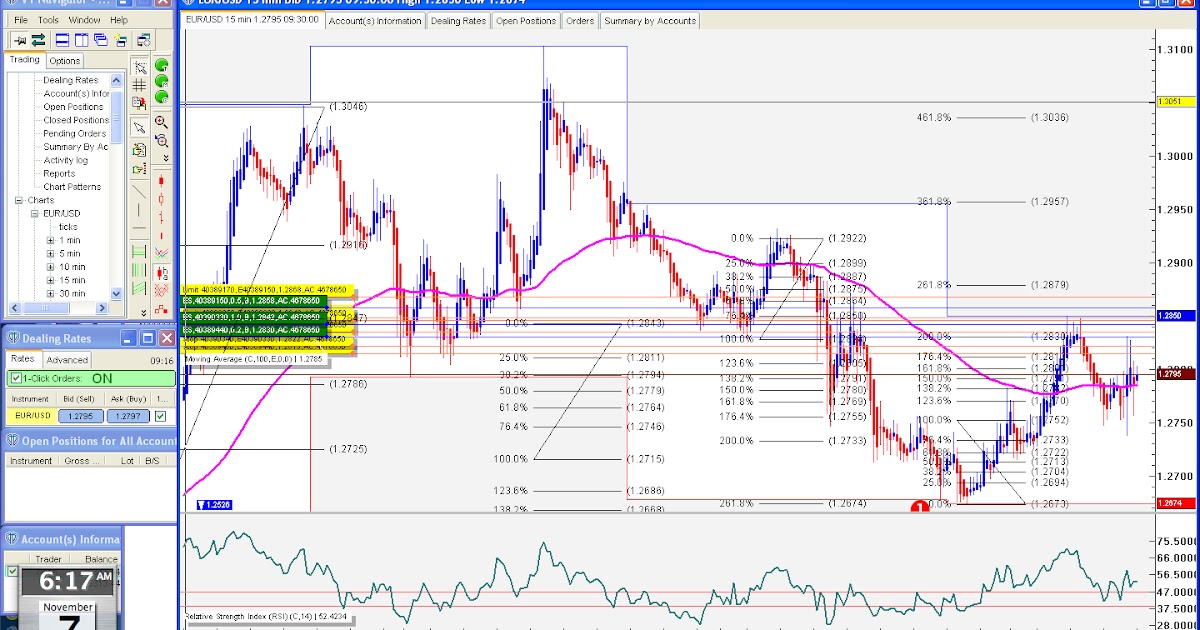Show more tools via chevron below the zoom icons
The height and width of the screenshot is (630, 1200).
click(165, 157)
